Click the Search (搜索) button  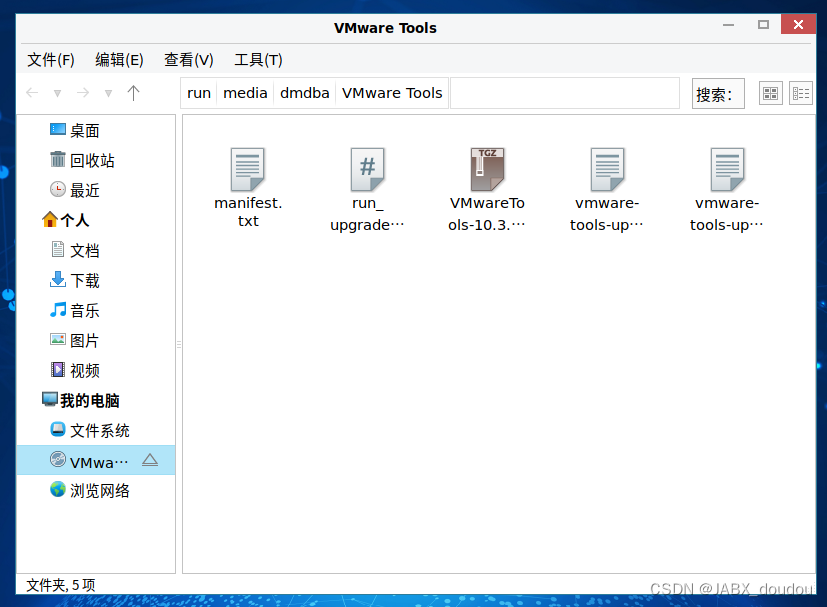[x=718, y=94]
